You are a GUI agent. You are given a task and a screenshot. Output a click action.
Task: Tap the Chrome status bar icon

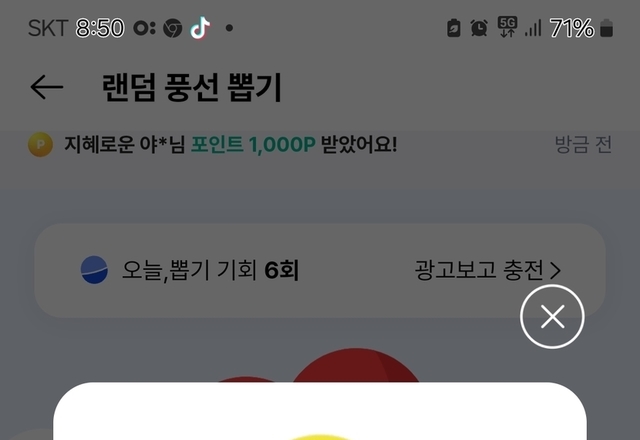coord(173,29)
